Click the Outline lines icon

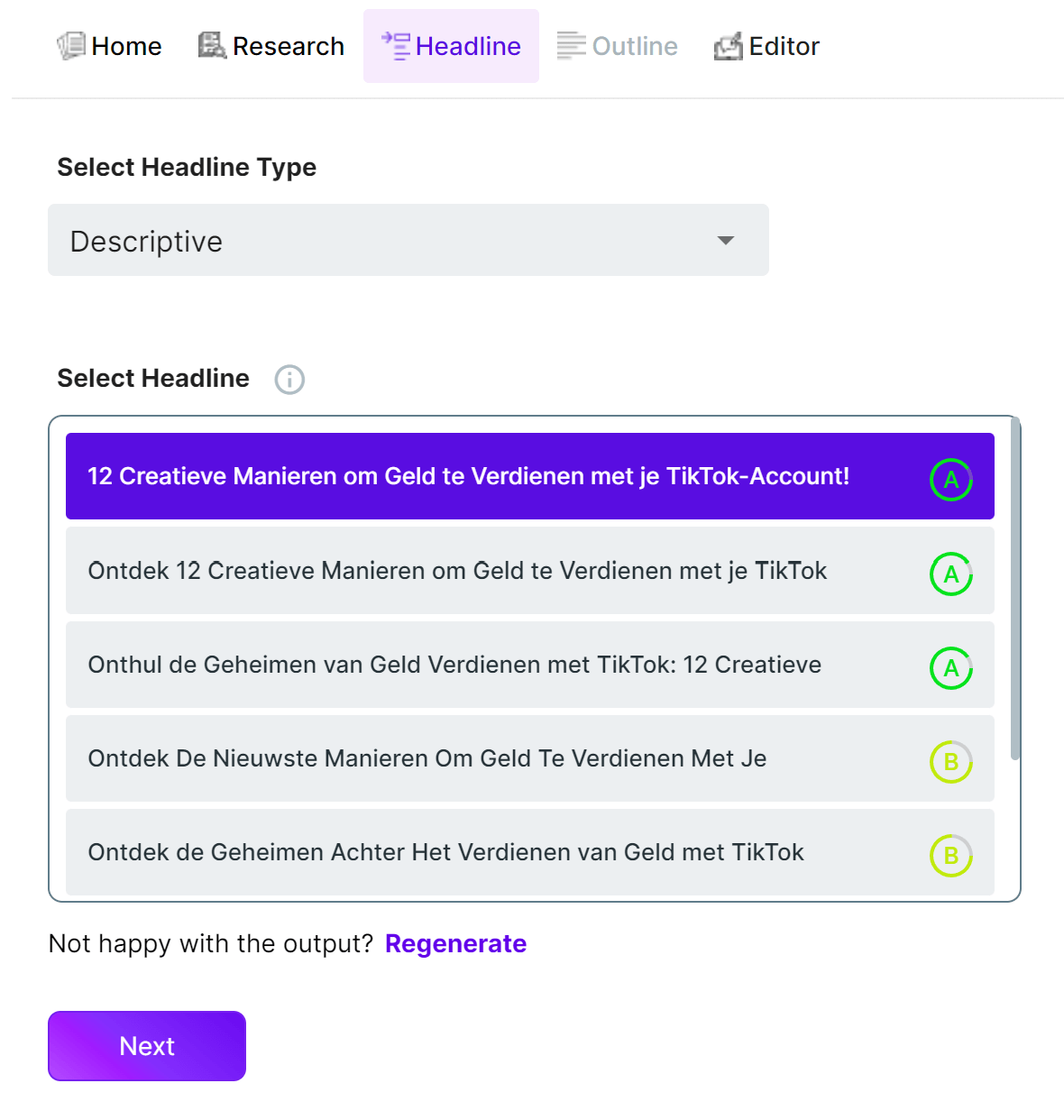571,45
